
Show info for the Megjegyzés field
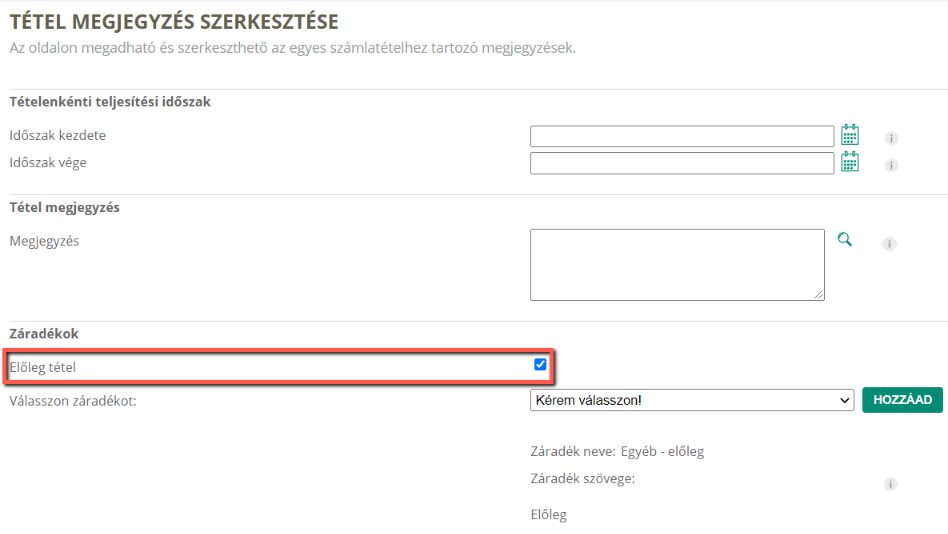889,244
